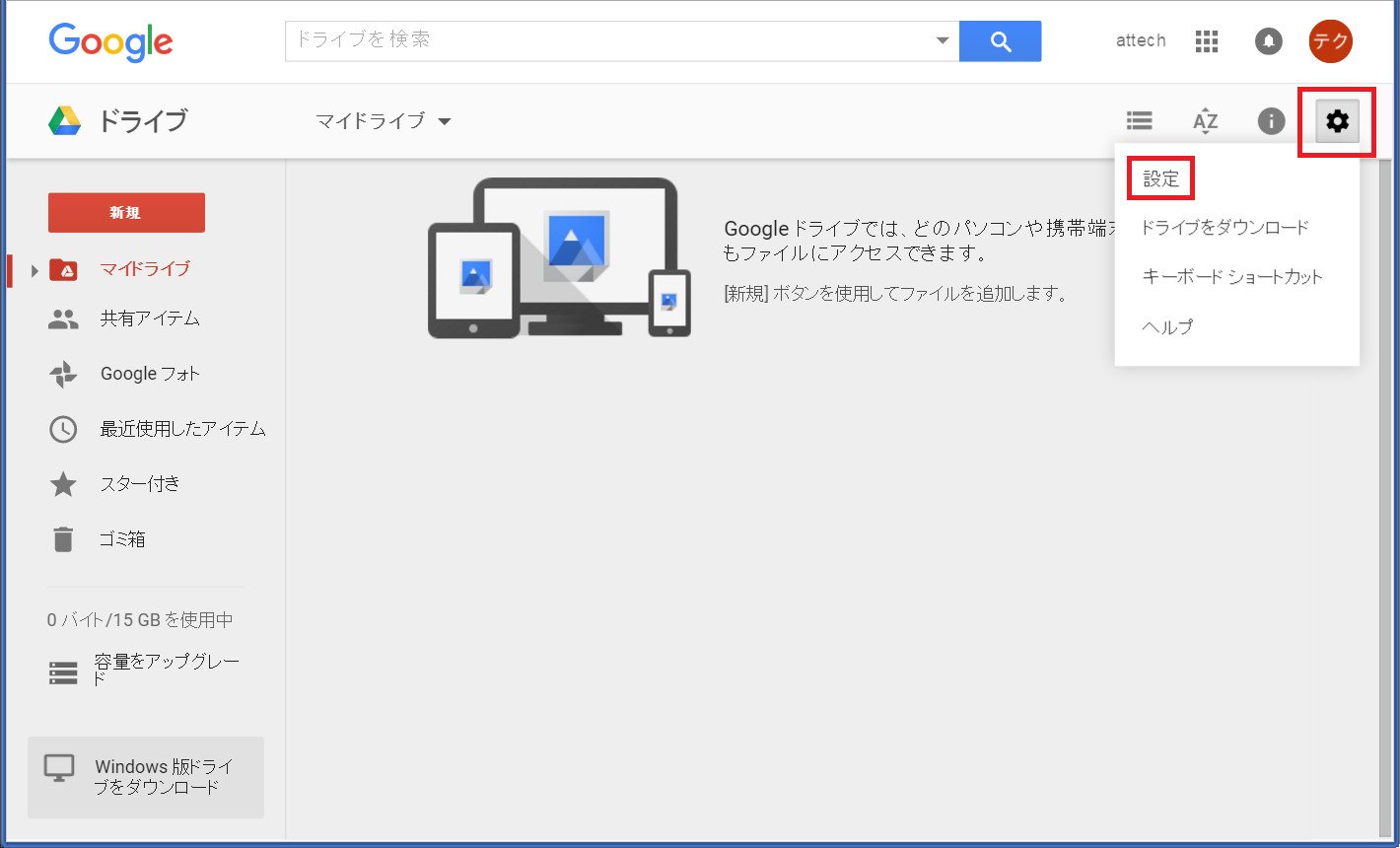The image size is (1400, 848).
Task: Click the ドライブ title text
Action: click(142, 121)
